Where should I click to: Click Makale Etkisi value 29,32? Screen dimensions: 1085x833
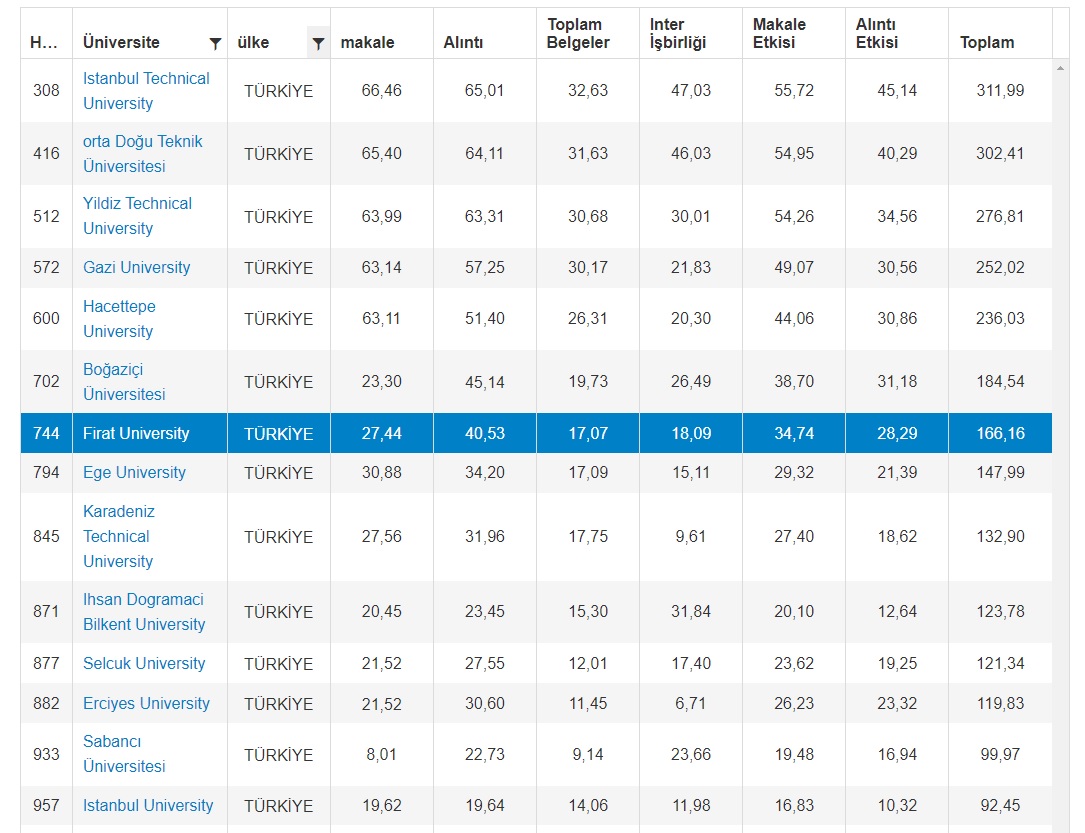794,472
